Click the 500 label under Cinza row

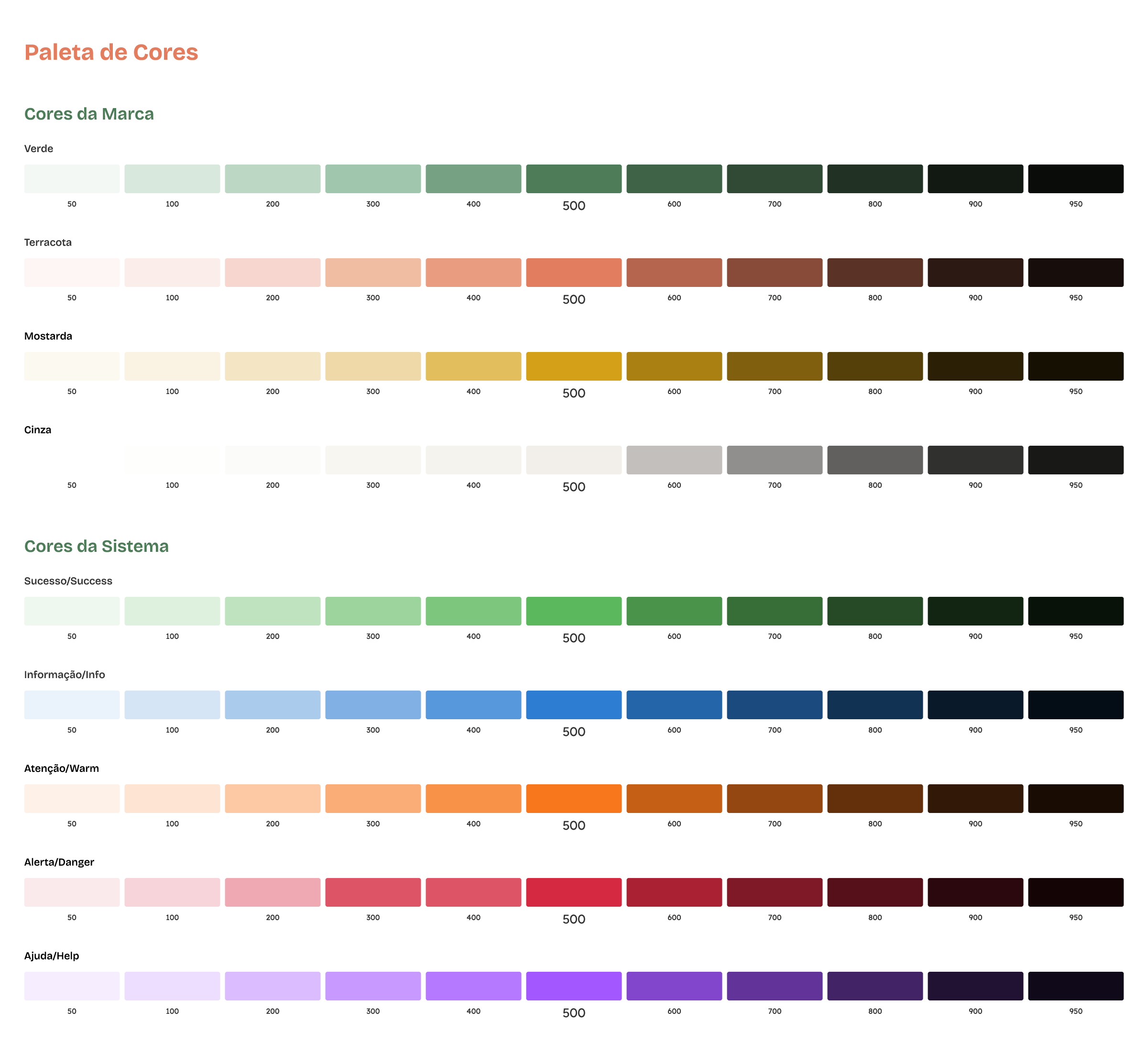tap(573, 486)
